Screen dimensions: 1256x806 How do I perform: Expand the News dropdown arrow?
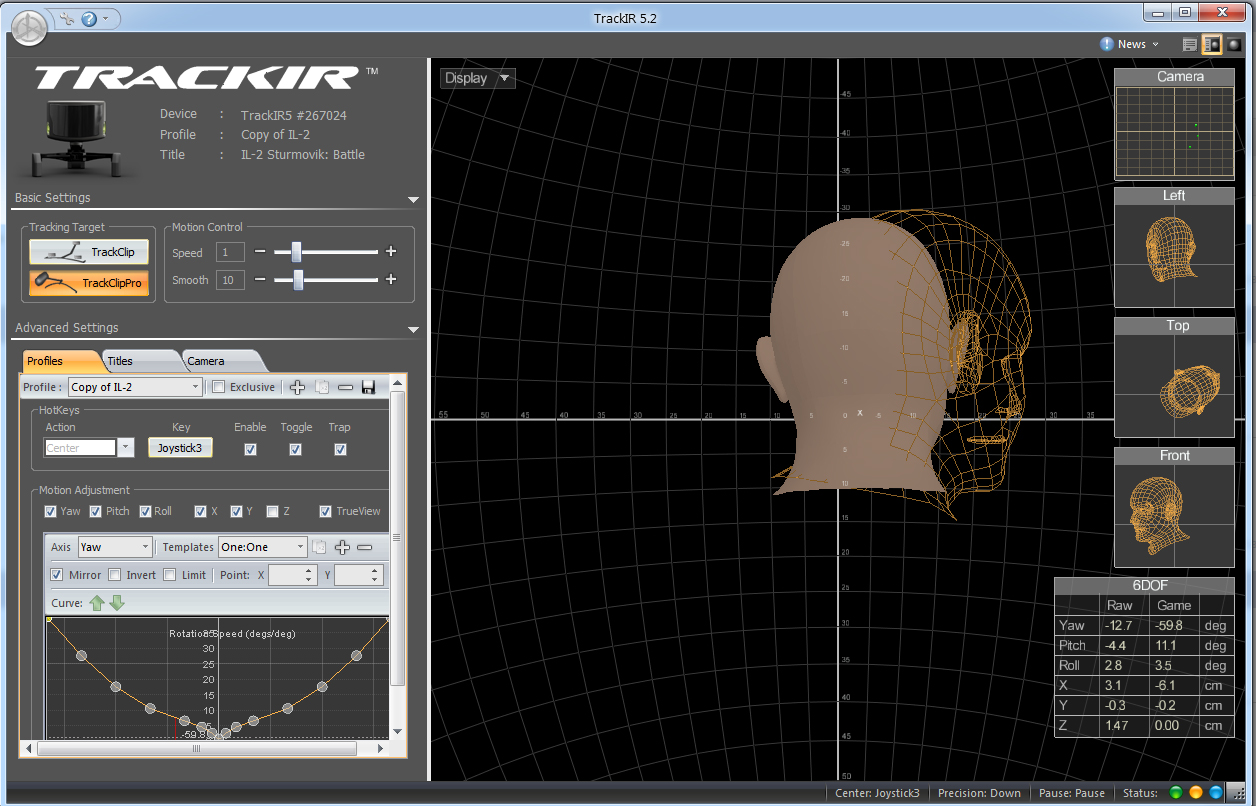(x=1156, y=44)
